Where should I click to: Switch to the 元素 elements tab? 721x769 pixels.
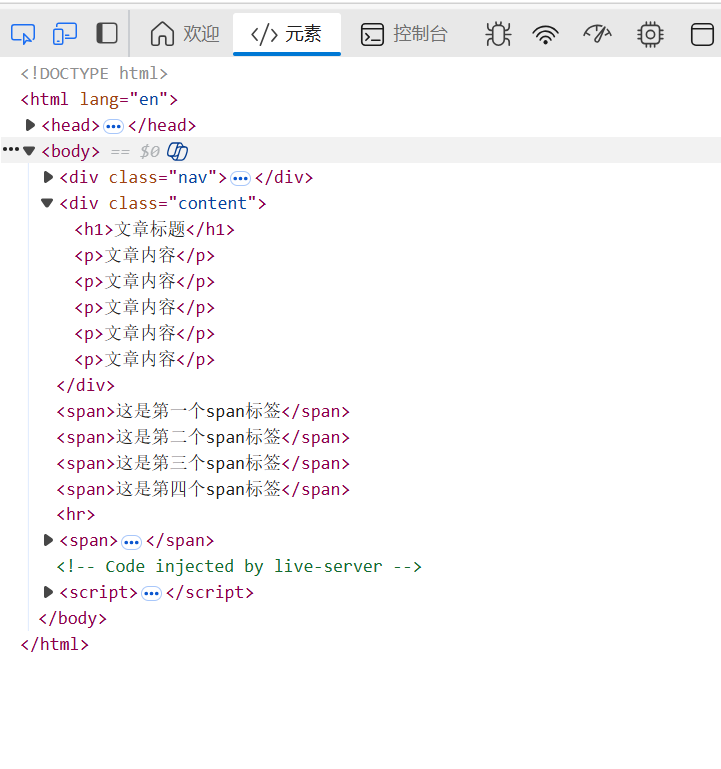coord(286,34)
